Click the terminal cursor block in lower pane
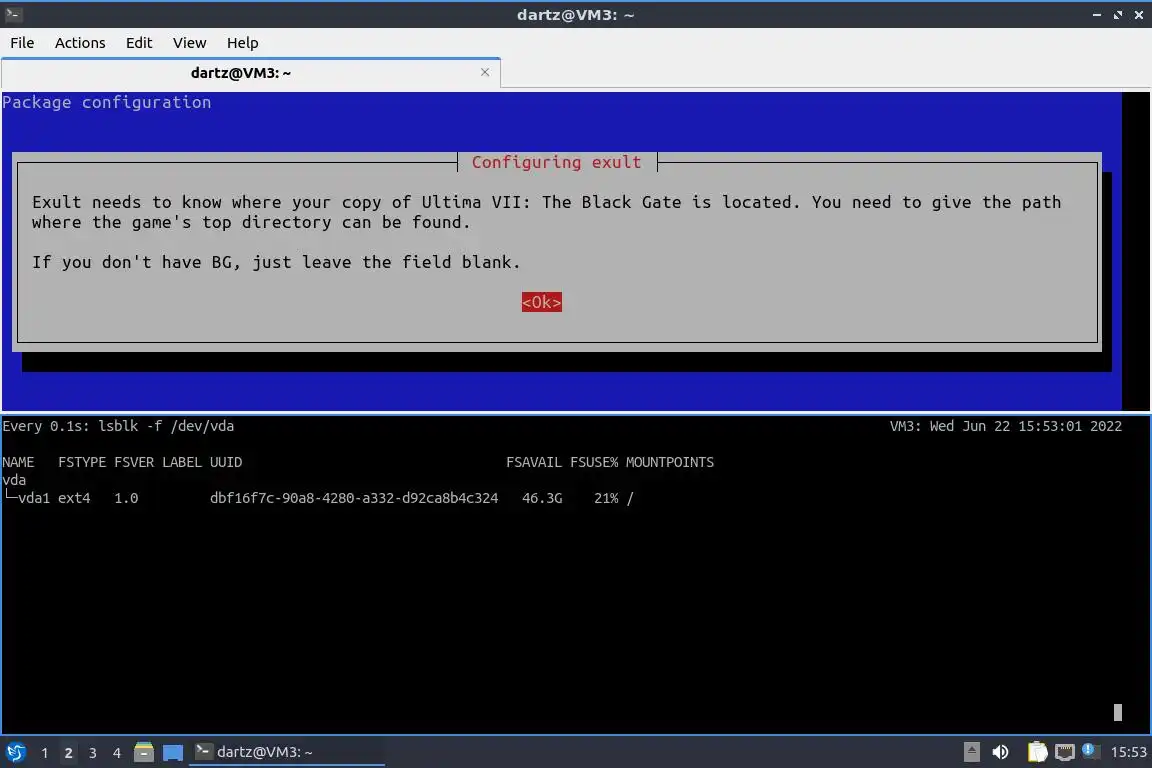 [1117, 712]
